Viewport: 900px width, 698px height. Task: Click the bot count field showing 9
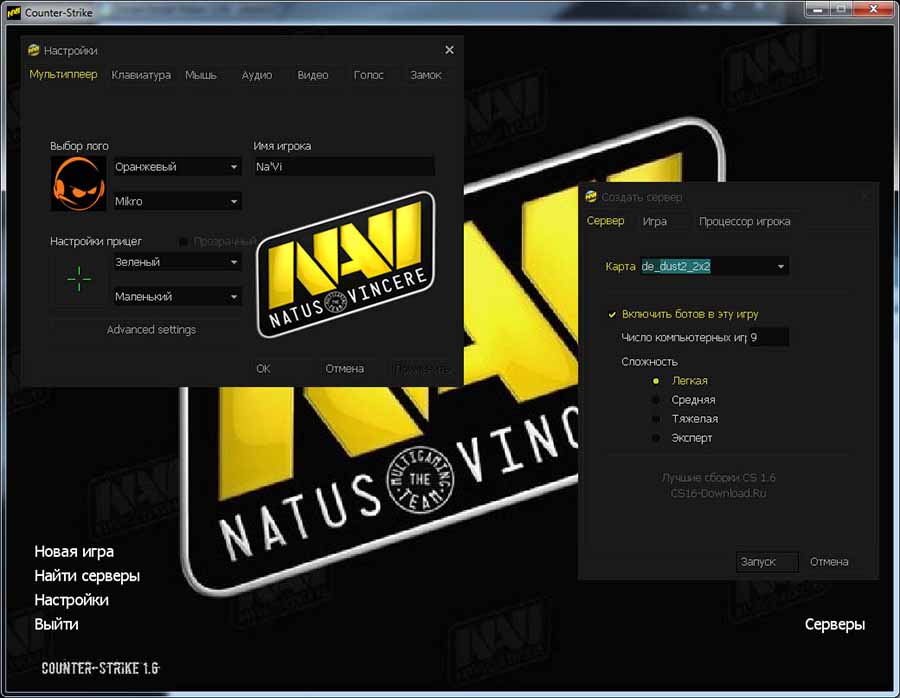769,337
